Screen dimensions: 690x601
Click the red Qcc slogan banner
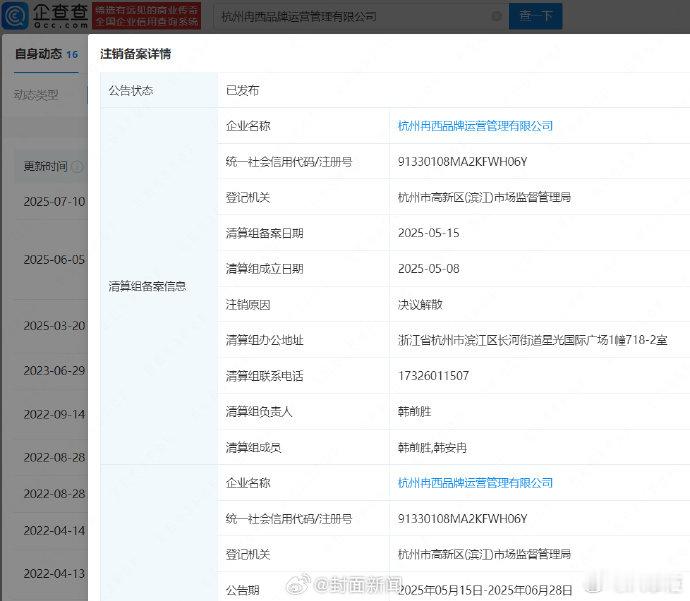point(147,16)
